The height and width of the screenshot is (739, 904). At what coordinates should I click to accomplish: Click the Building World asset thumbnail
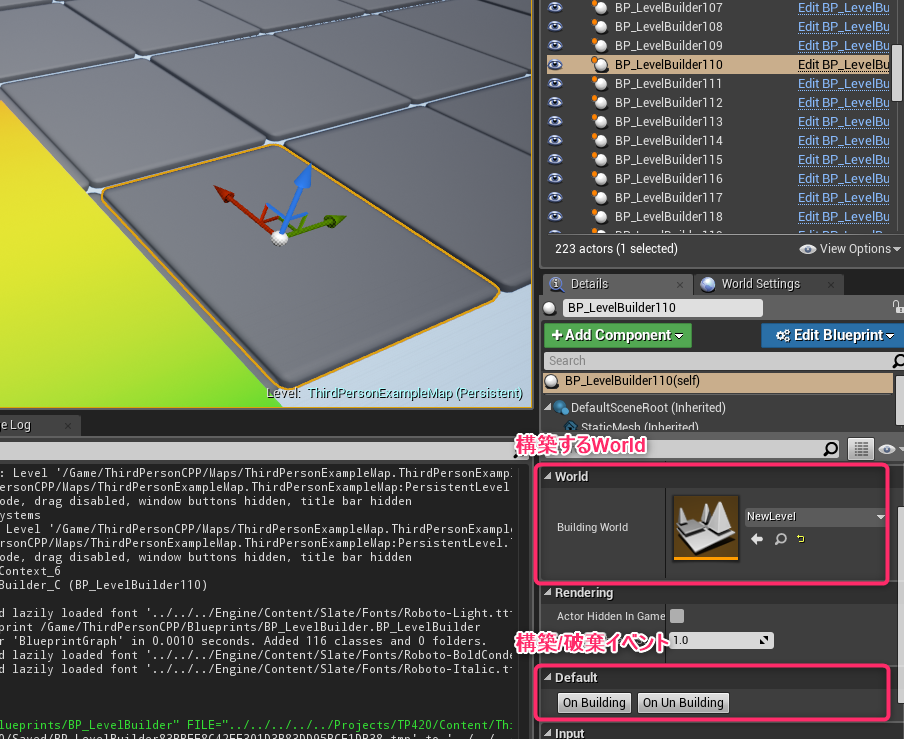click(706, 527)
